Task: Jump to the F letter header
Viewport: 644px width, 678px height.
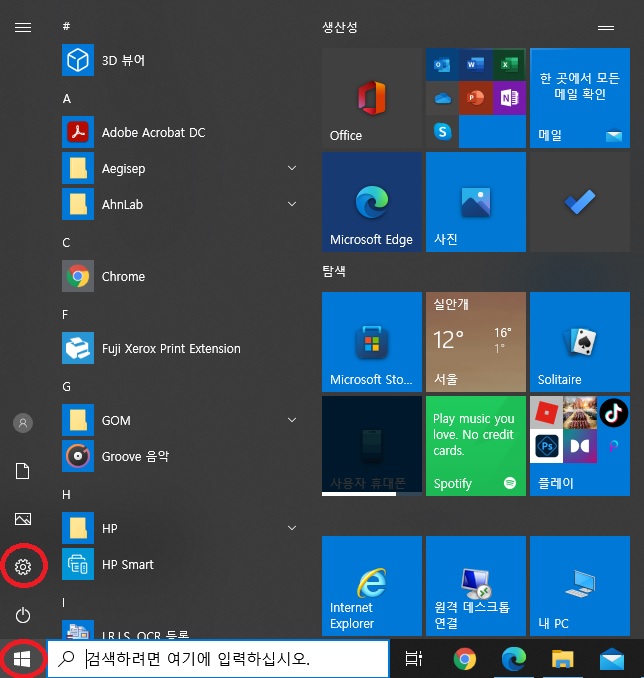Action: point(65,314)
